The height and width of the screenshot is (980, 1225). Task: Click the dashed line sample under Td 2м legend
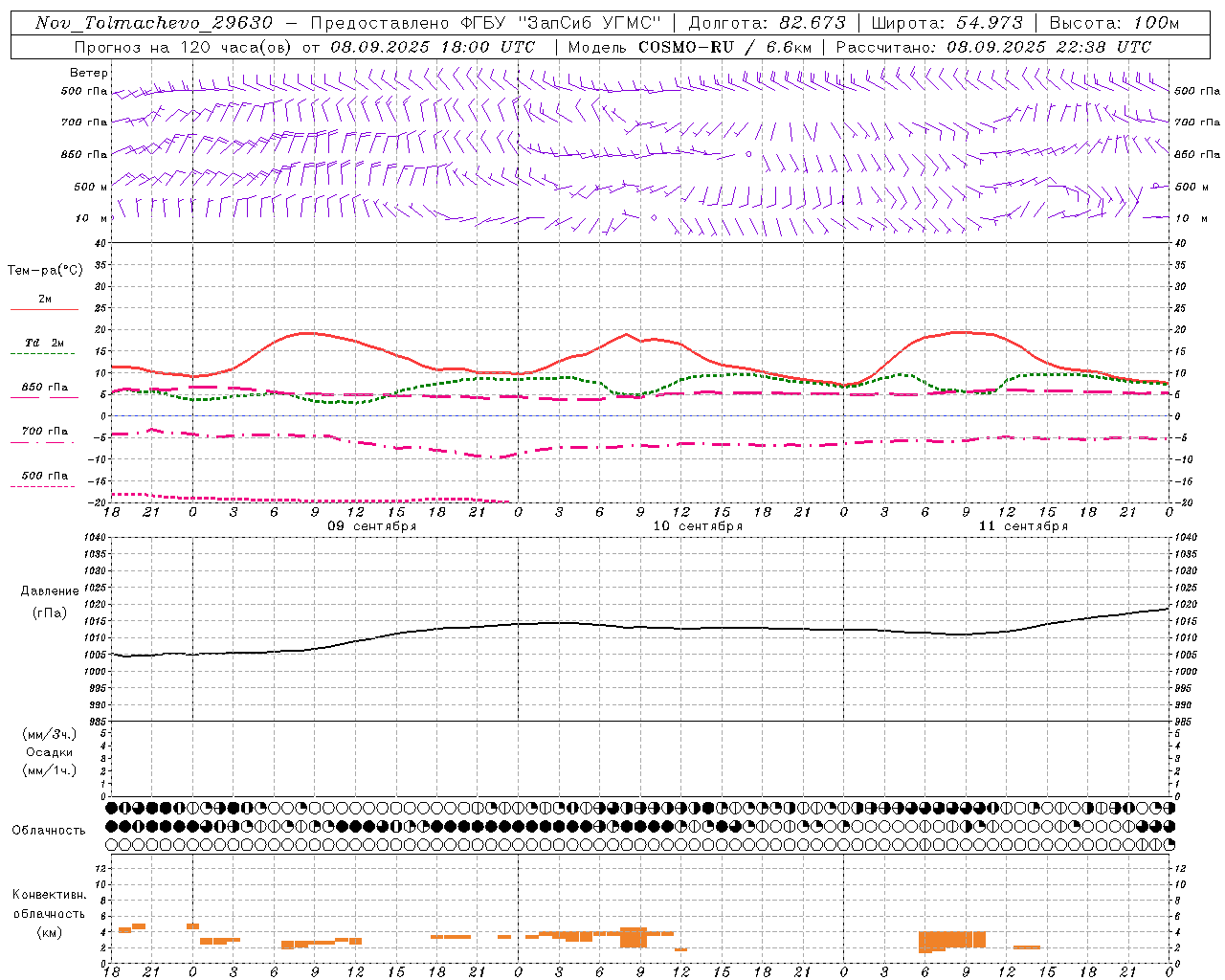[42, 353]
